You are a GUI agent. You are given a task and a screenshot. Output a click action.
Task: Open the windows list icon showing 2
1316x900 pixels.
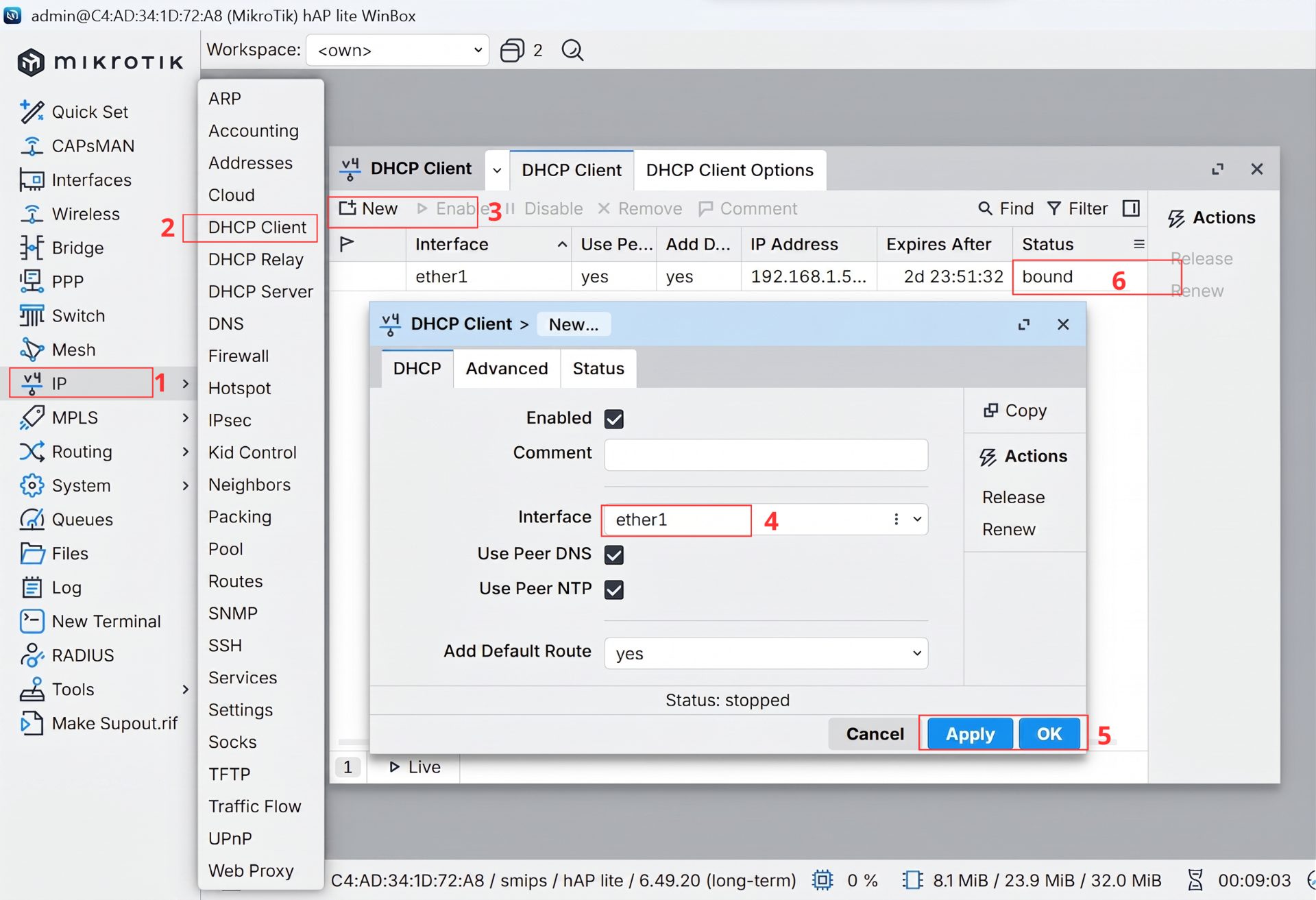tap(513, 50)
